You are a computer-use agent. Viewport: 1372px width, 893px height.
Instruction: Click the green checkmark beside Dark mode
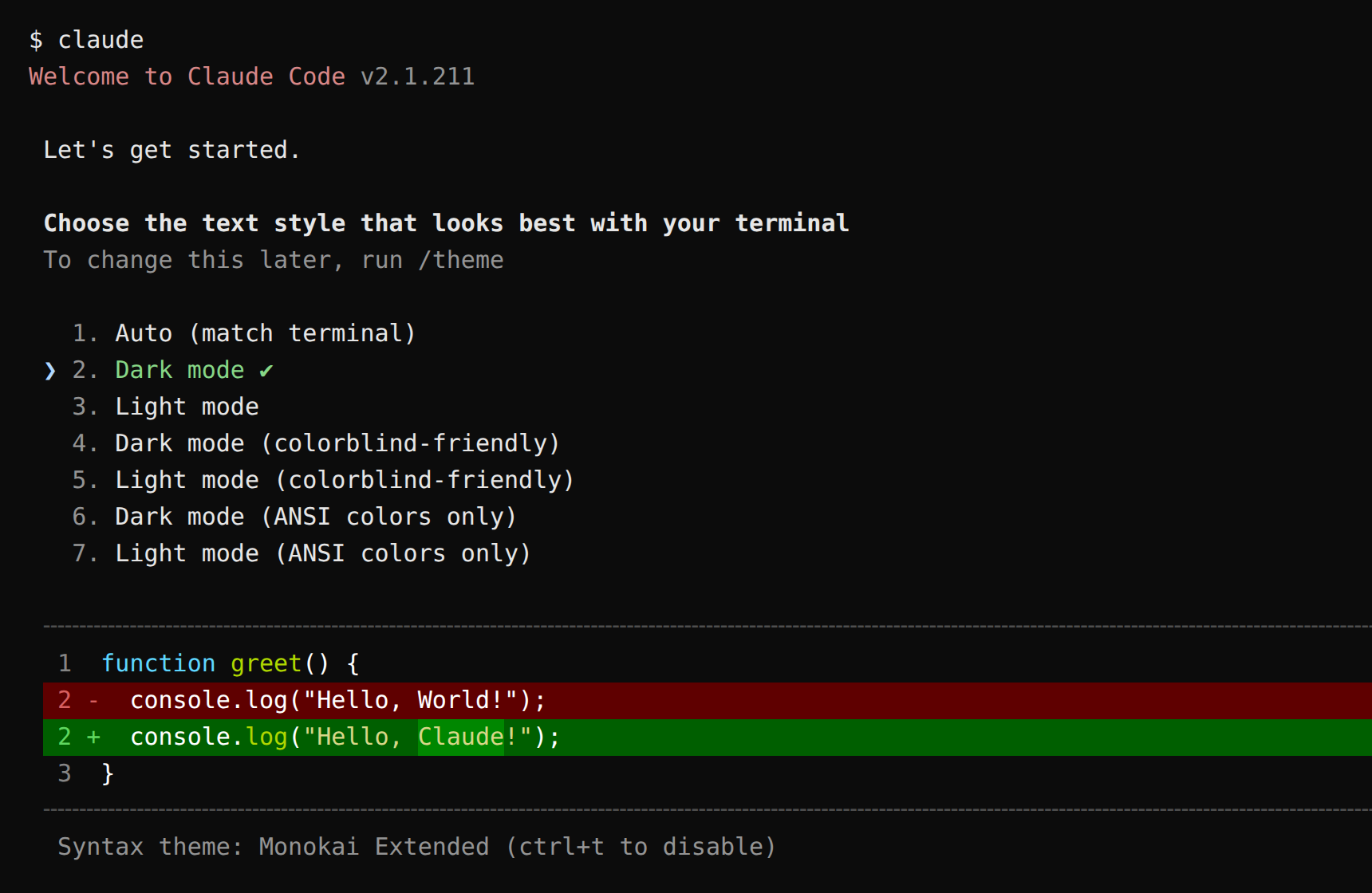point(266,371)
